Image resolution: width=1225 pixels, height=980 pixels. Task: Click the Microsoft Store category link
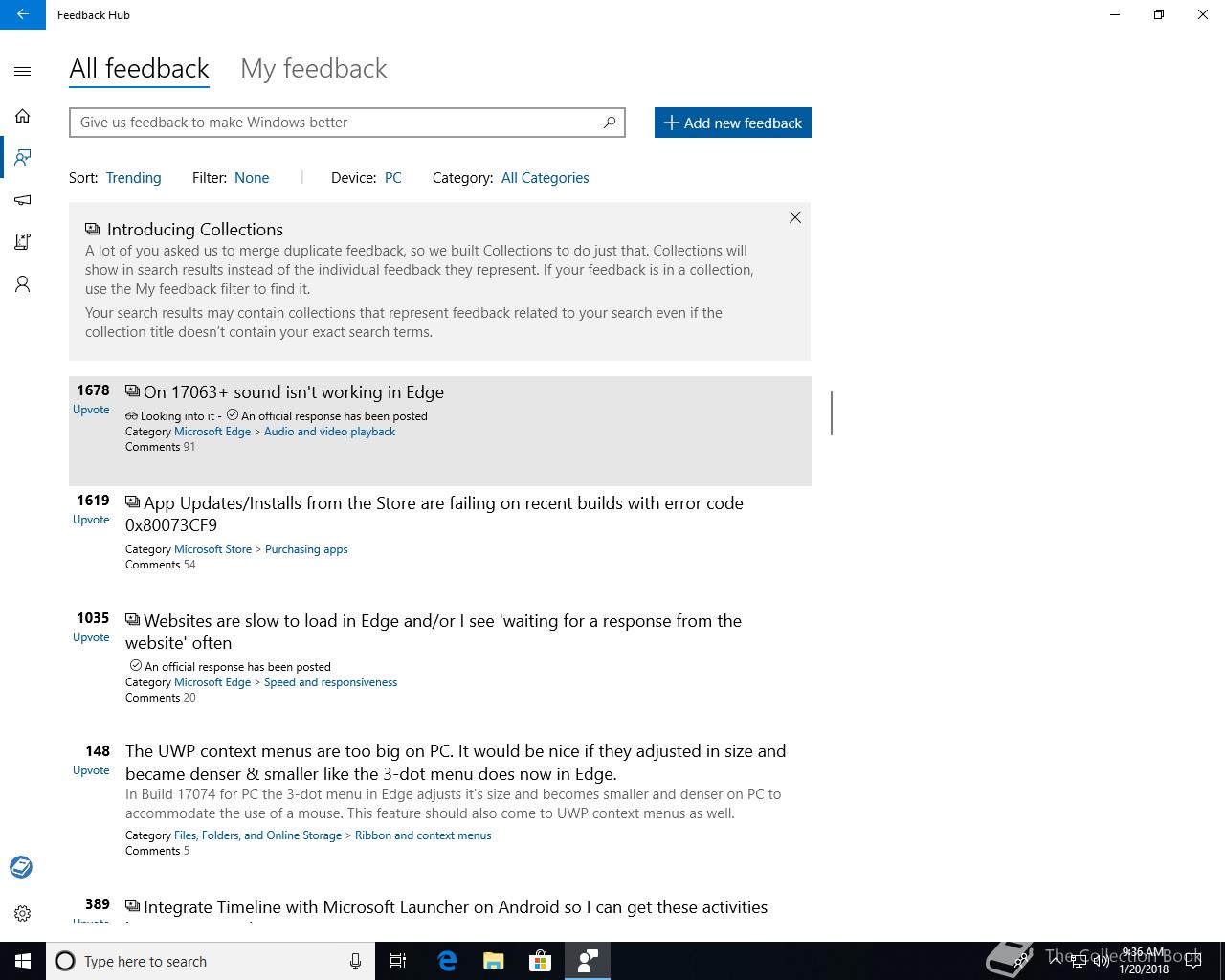[212, 549]
